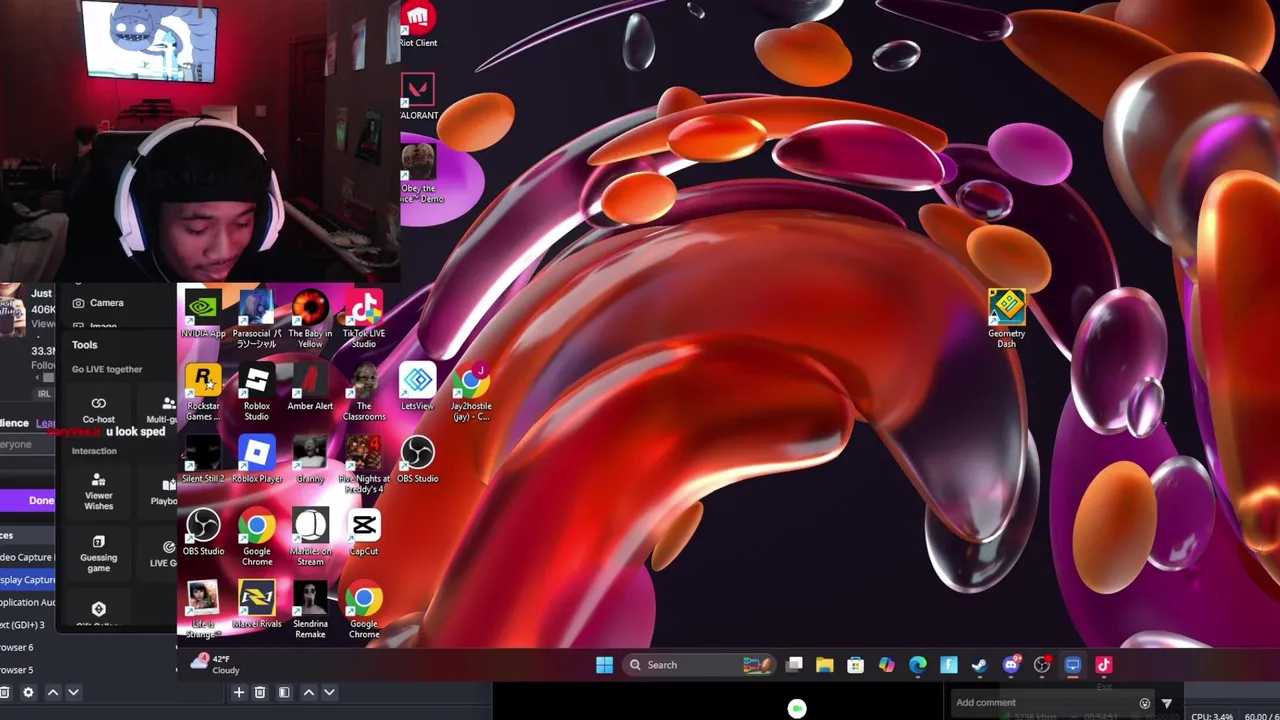Open Copilot from the taskbar
Screen dimensions: 1280x720
(x=887, y=665)
